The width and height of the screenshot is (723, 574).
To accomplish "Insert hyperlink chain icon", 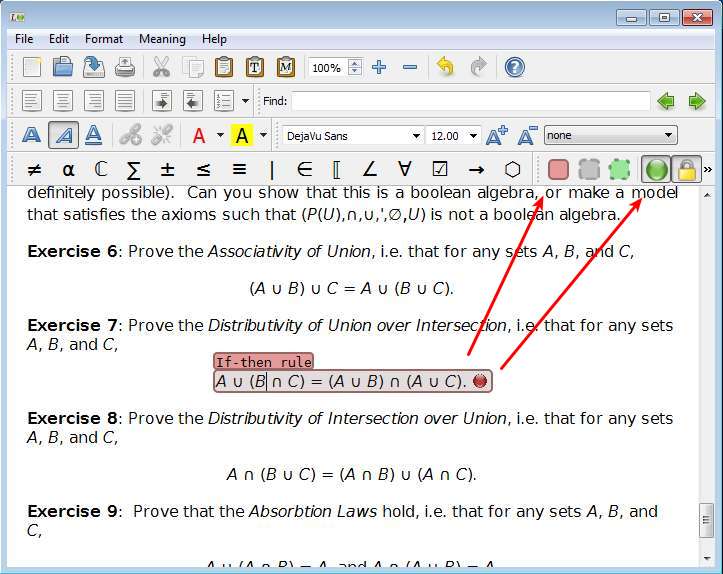I will pyautogui.click(x=130, y=135).
